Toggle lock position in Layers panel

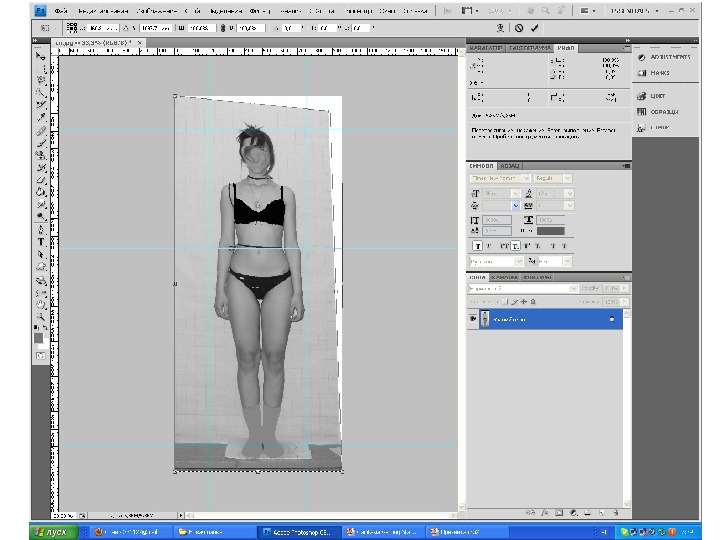point(523,302)
